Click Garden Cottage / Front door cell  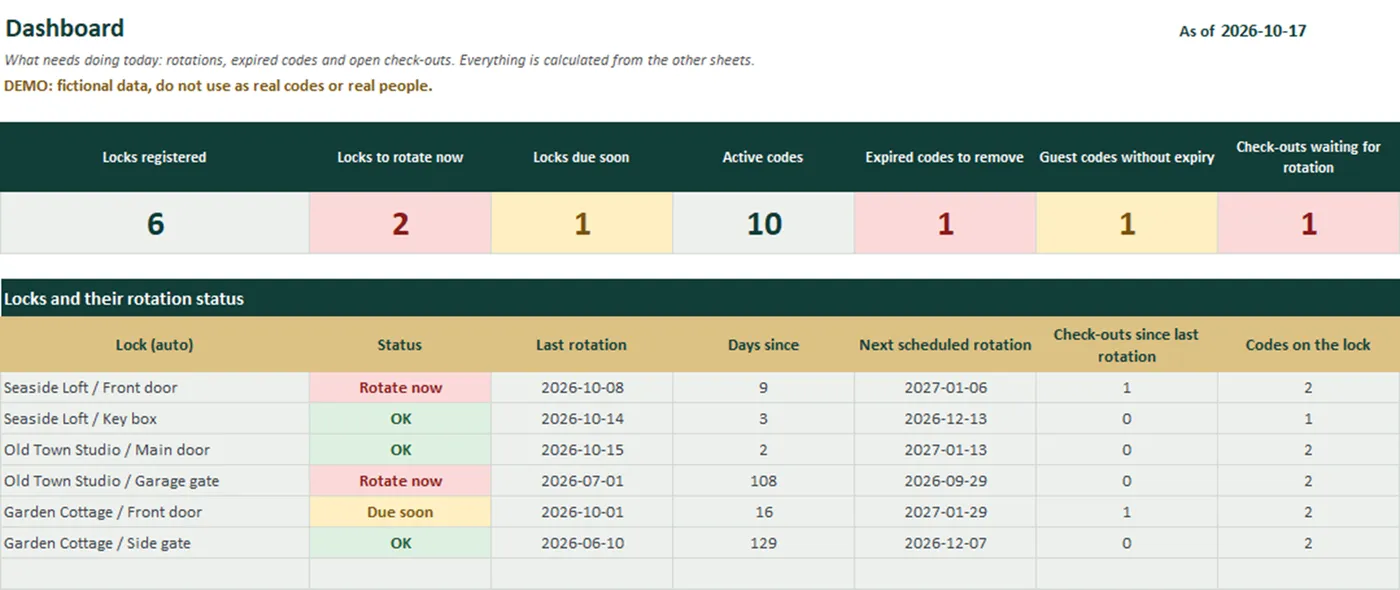(x=155, y=512)
